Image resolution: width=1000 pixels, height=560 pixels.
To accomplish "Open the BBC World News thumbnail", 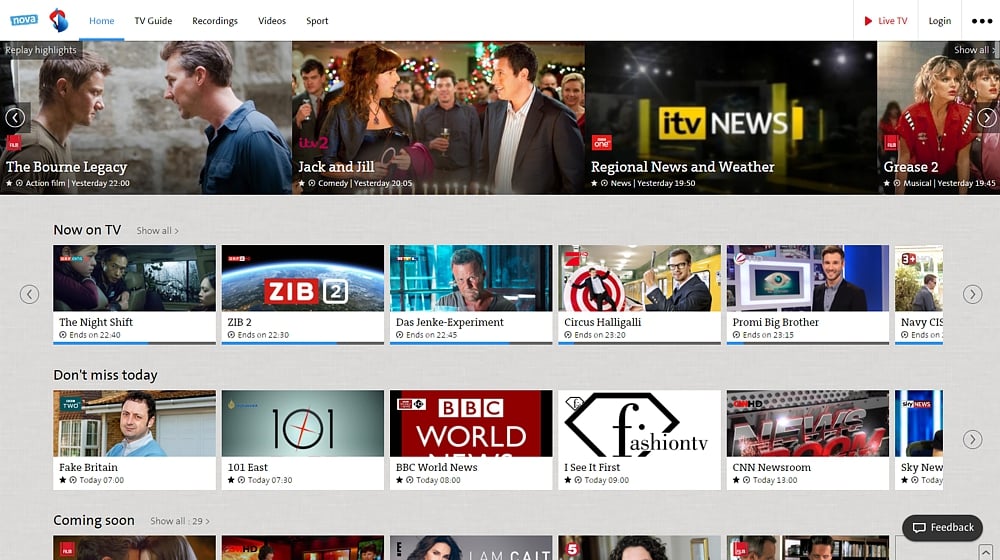I will pos(471,424).
